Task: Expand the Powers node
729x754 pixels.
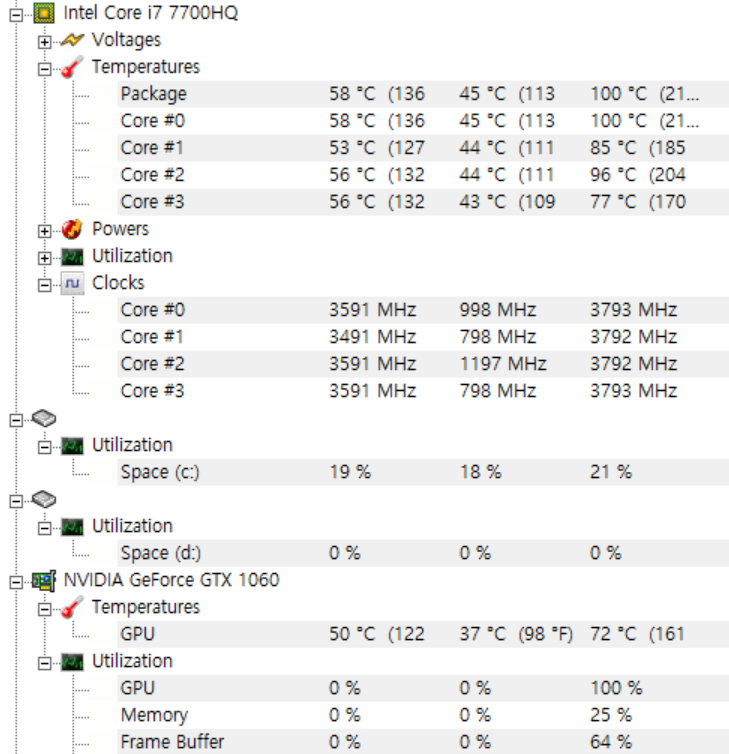Action: (44, 230)
